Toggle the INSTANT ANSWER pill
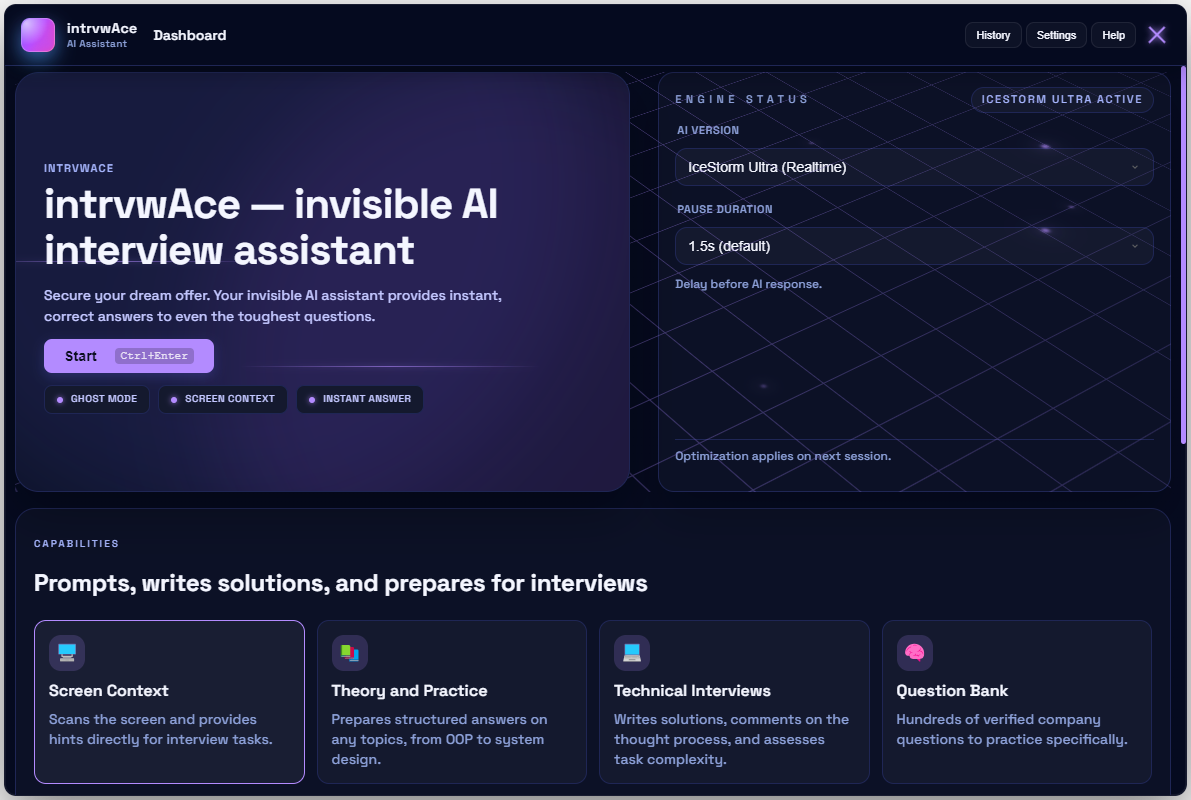 (x=359, y=399)
